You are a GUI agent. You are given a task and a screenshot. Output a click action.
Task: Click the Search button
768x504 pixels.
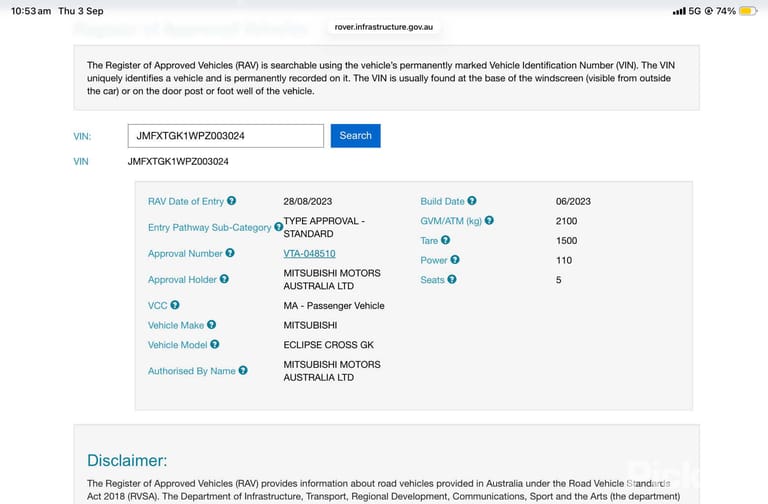tap(355, 136)
